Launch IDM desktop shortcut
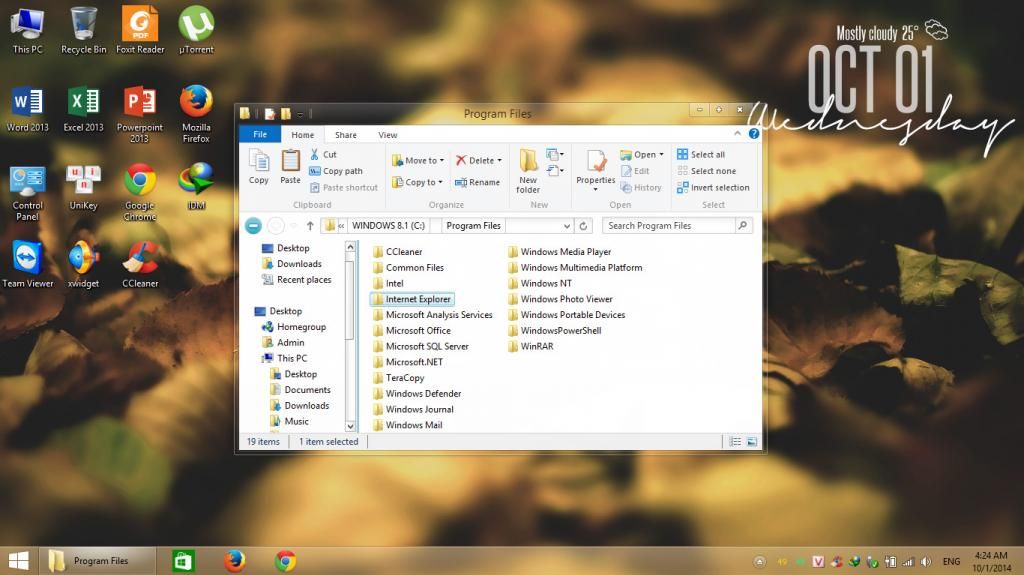The width and height of the screenshot is (1024, 575). pyautogui.click(x=196, y=187)
